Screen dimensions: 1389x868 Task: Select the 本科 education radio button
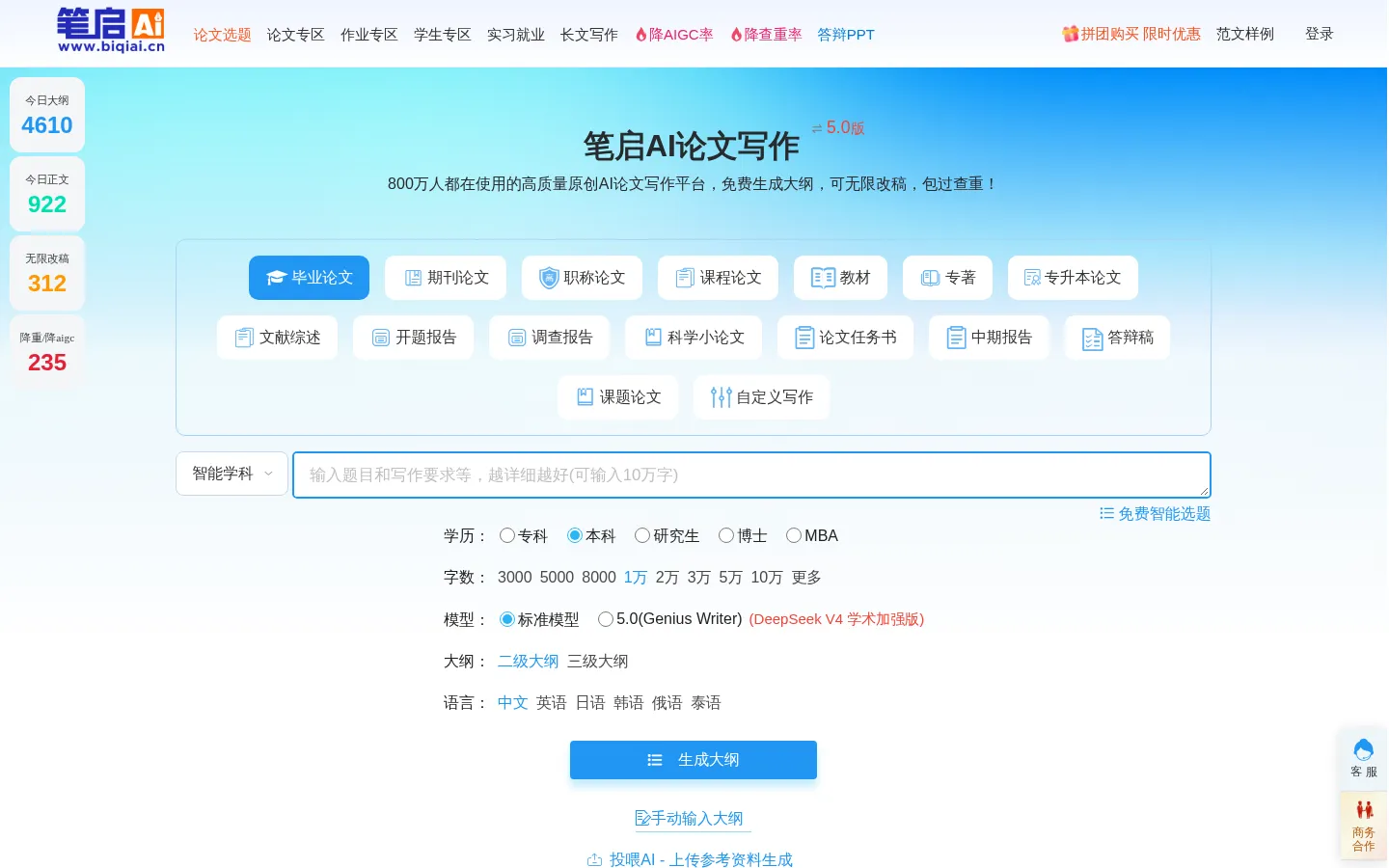(575, 535)
